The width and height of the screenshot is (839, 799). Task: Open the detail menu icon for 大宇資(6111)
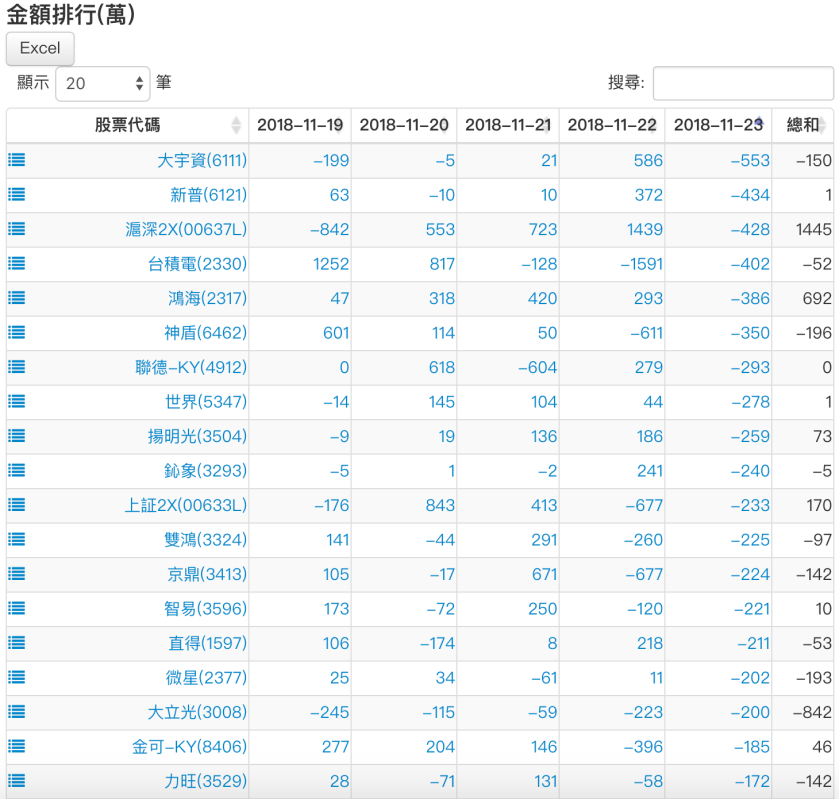click(16, 160)
